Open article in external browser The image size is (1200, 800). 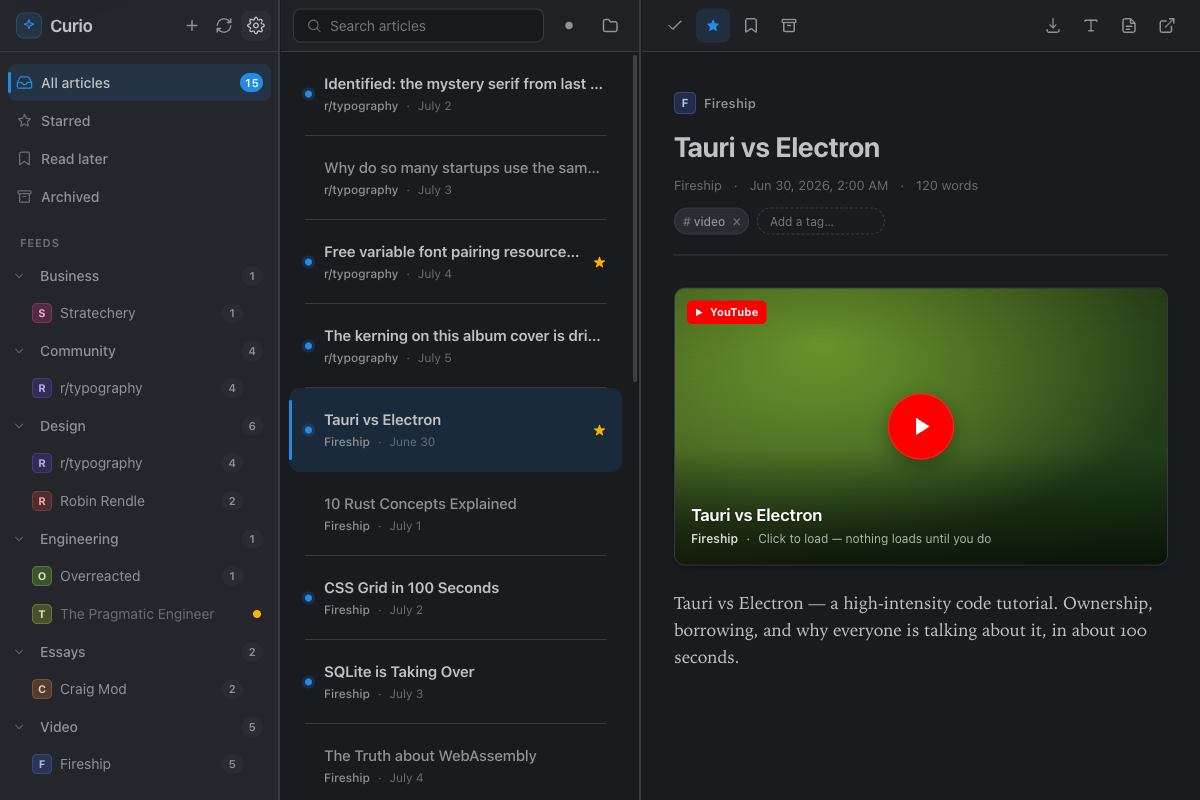1167,26
